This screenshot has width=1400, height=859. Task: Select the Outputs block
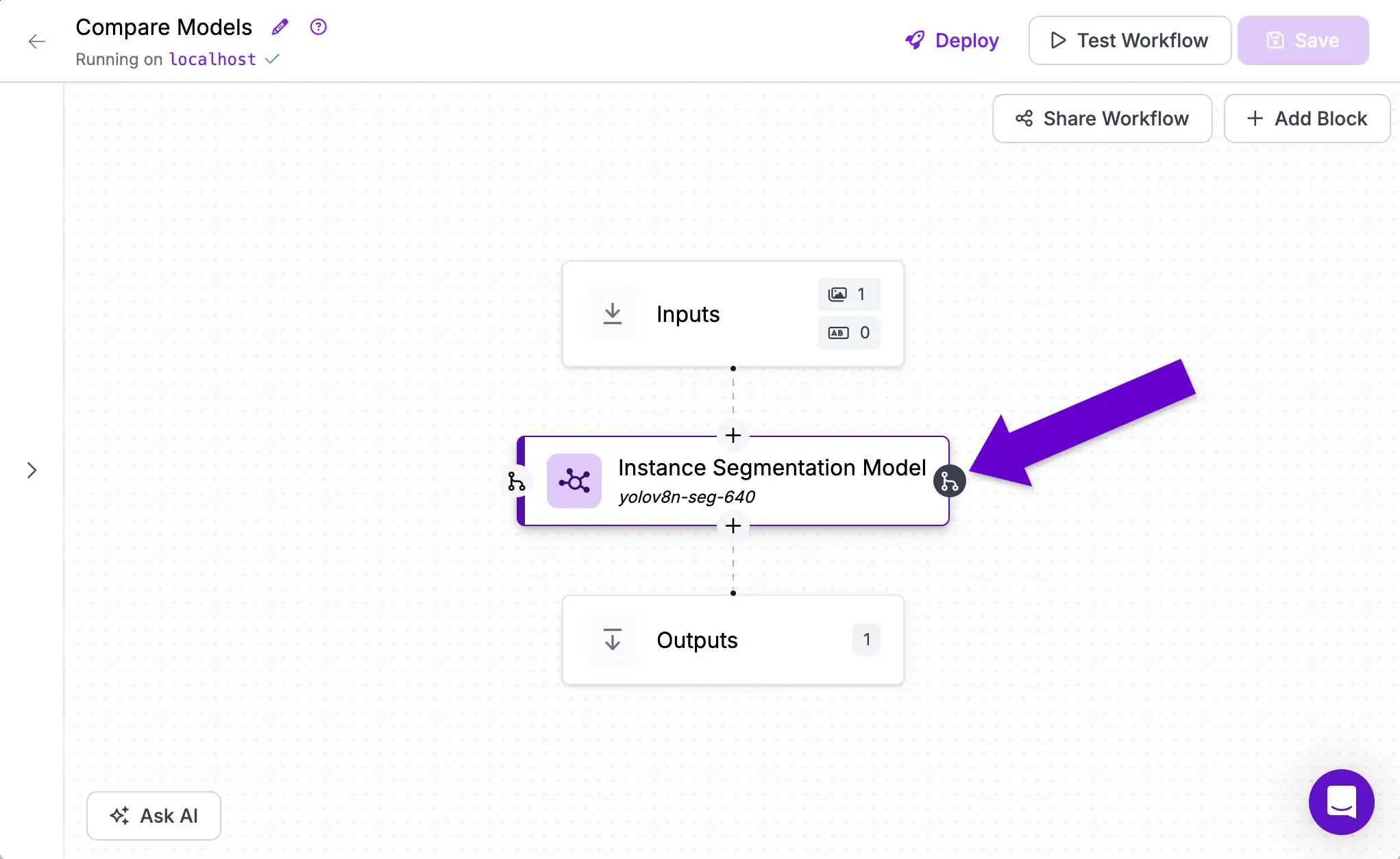click(x=733, y=640)
